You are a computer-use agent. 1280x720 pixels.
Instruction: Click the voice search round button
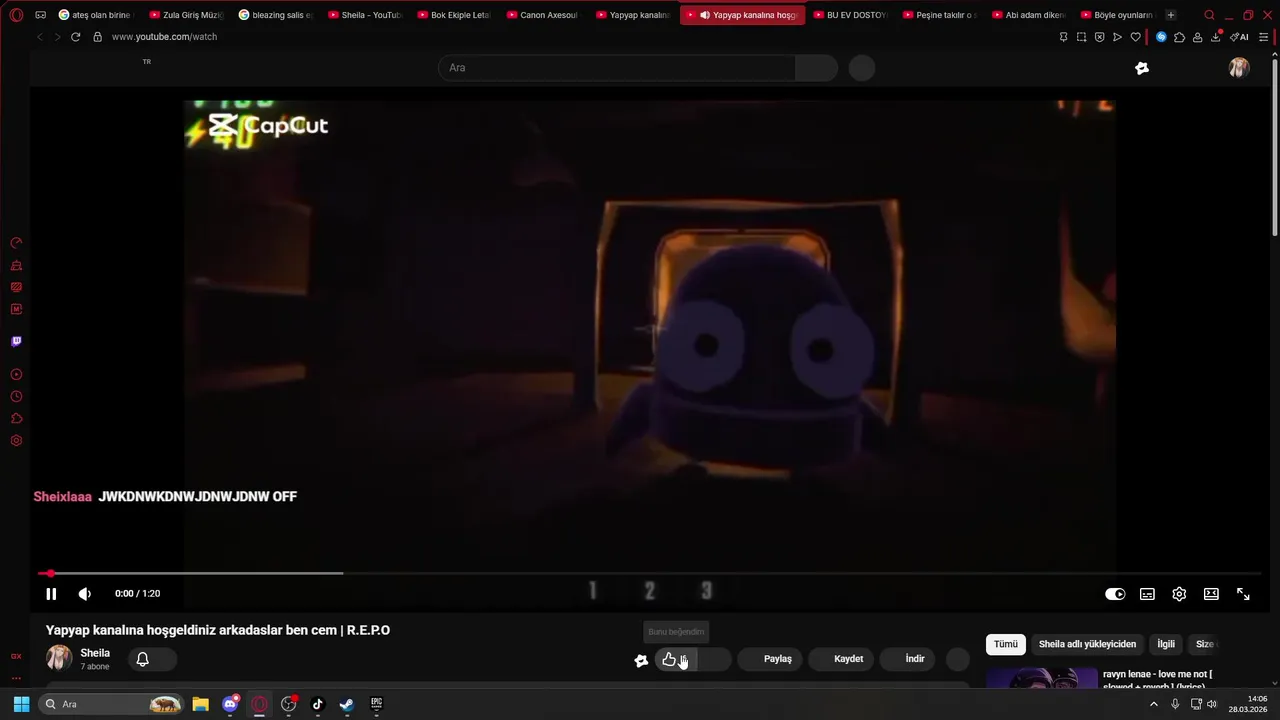pos(862,68)
